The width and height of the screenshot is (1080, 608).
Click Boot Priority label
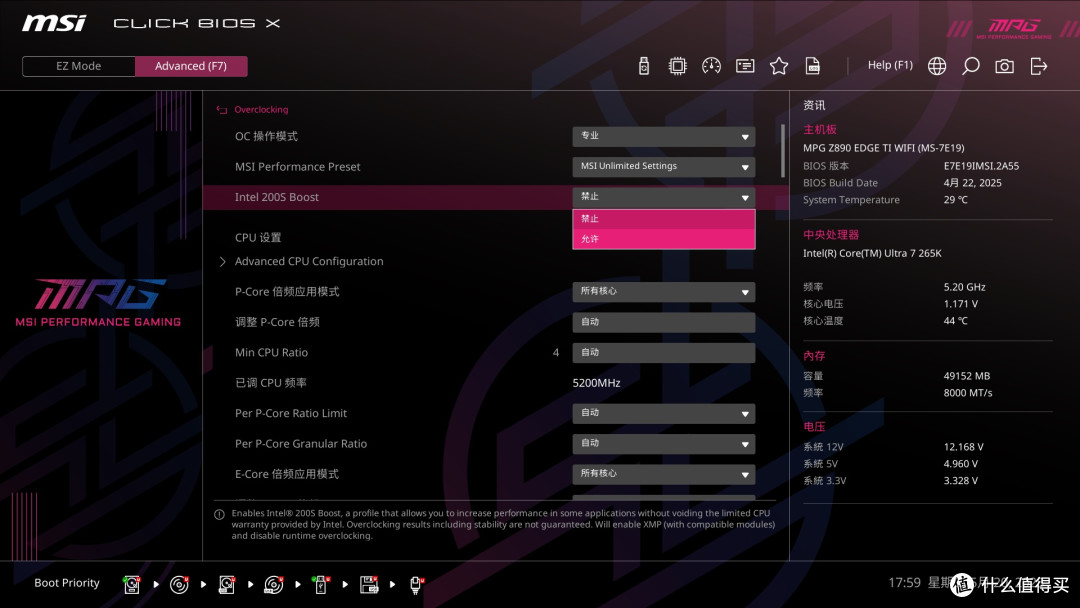(x=67, y=583)
